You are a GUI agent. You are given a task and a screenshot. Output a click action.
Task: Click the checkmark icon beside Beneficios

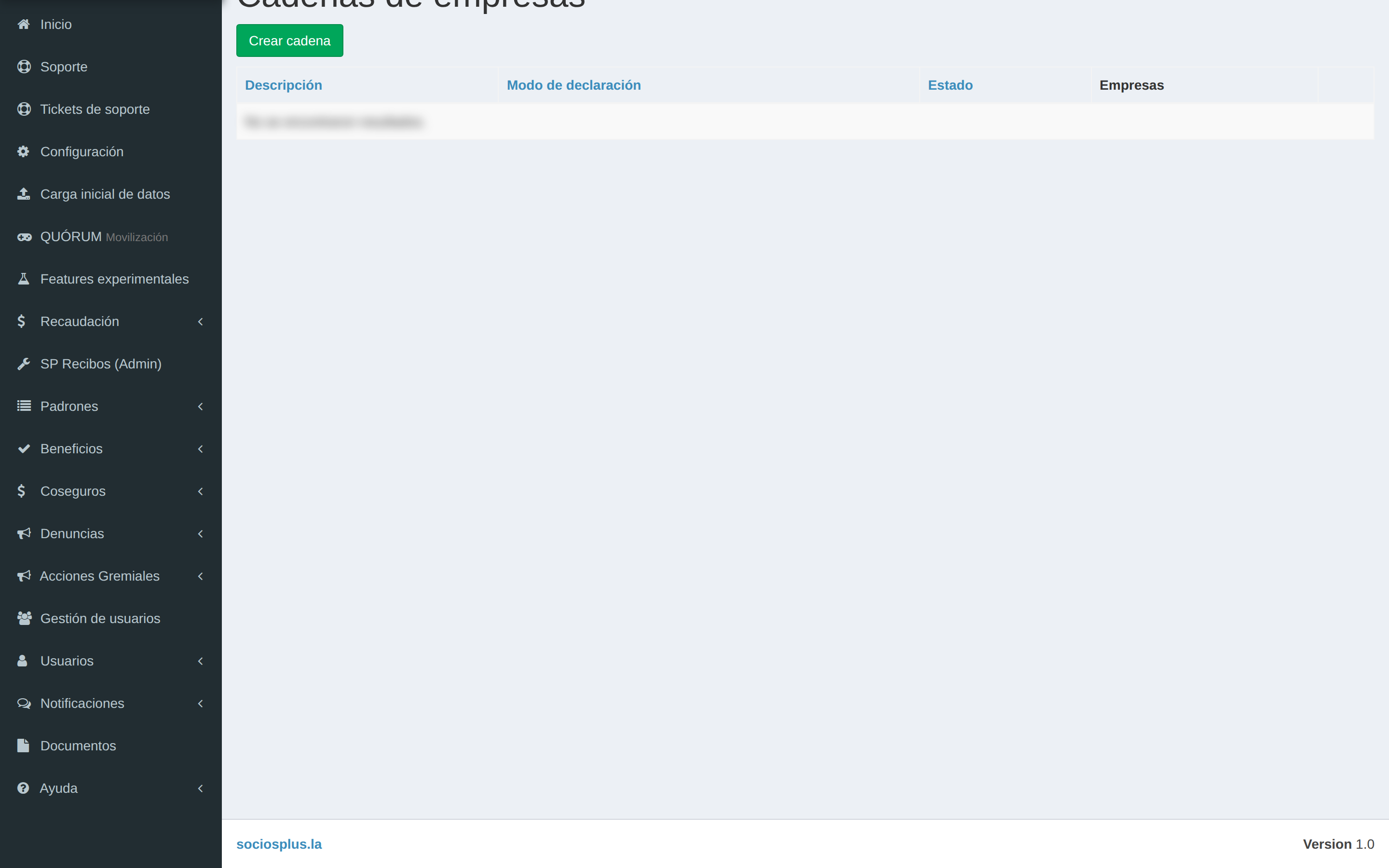point(24,449)
